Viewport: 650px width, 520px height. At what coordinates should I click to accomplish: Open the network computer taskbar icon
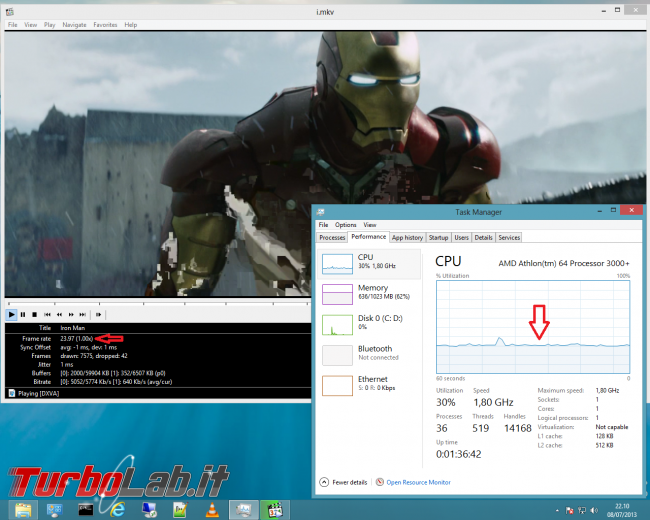click(149, 510)
